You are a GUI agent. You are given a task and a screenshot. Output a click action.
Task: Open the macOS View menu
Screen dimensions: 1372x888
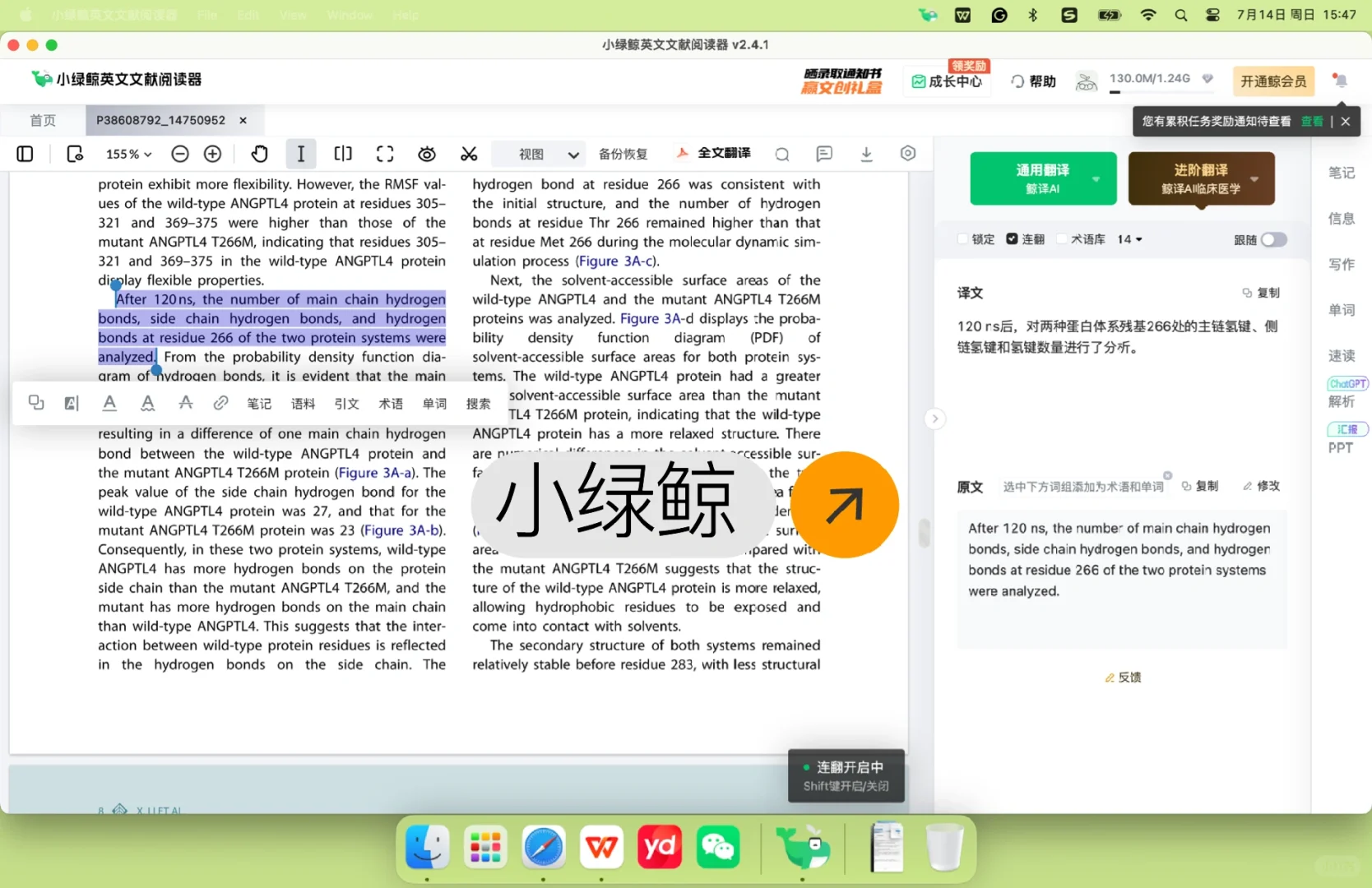293,15
